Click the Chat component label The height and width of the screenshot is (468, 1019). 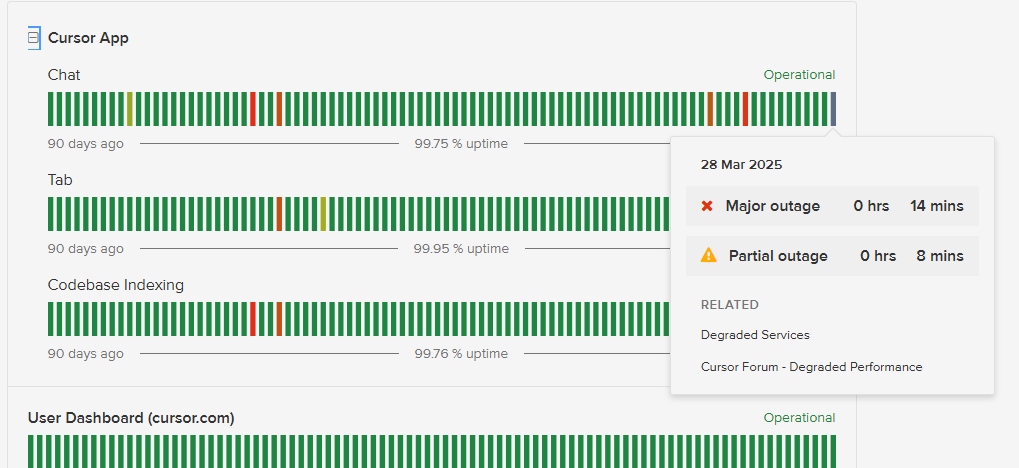coord(64,75)
